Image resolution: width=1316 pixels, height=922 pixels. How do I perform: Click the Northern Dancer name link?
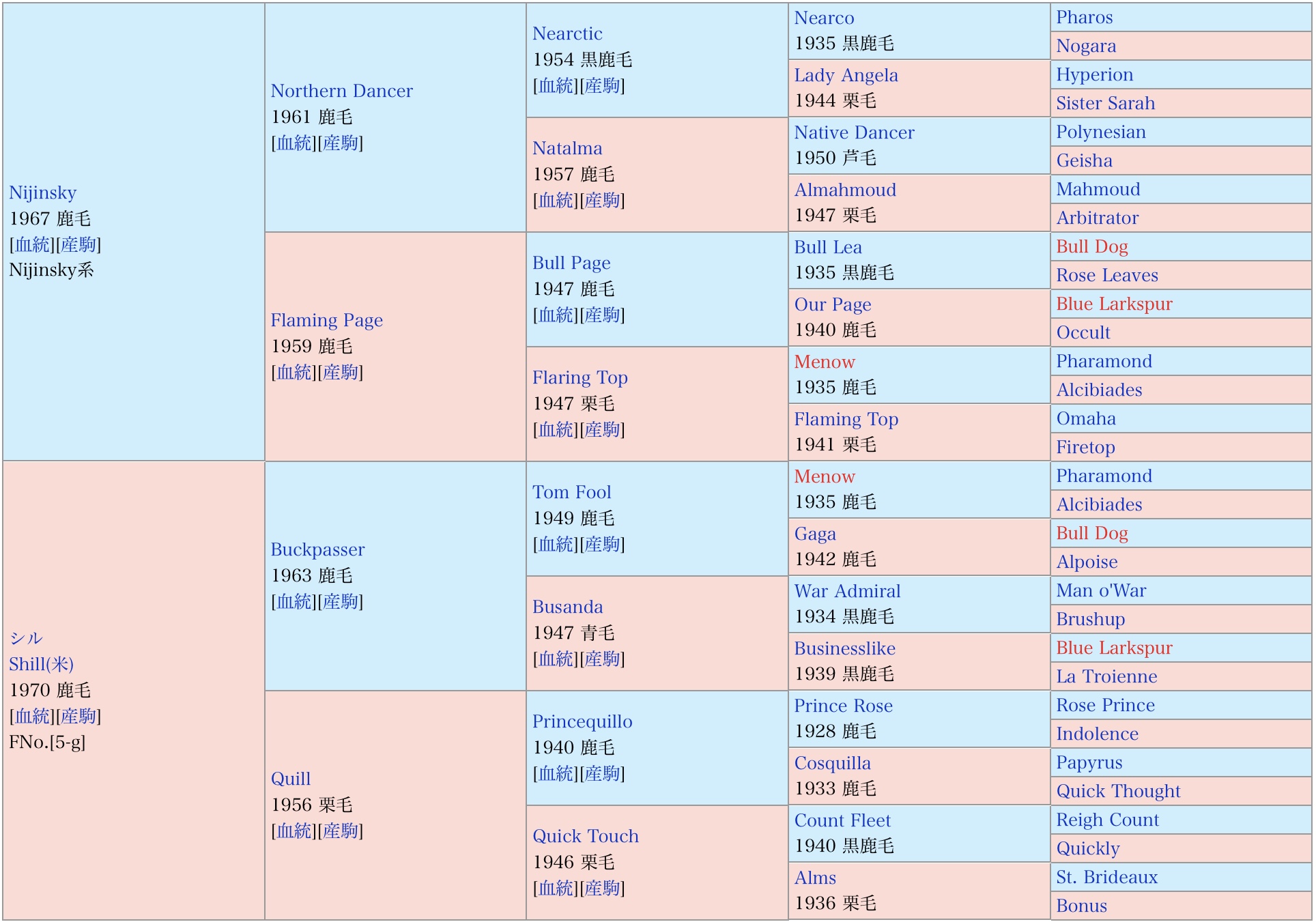[x=341, y=91]
